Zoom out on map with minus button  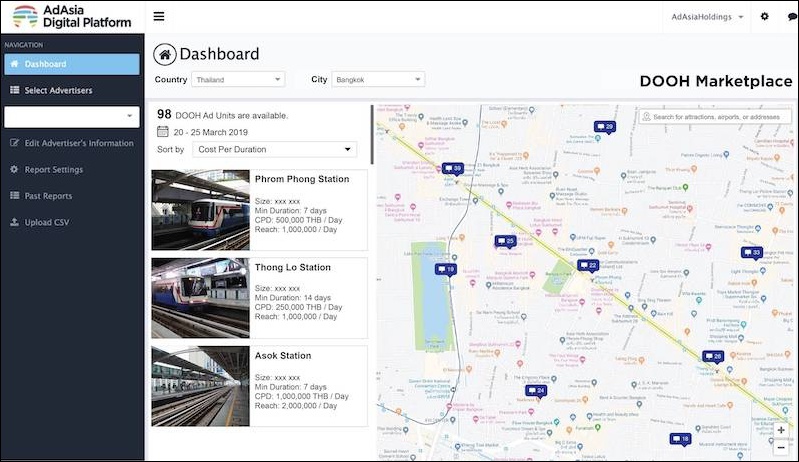click(781, 448)
